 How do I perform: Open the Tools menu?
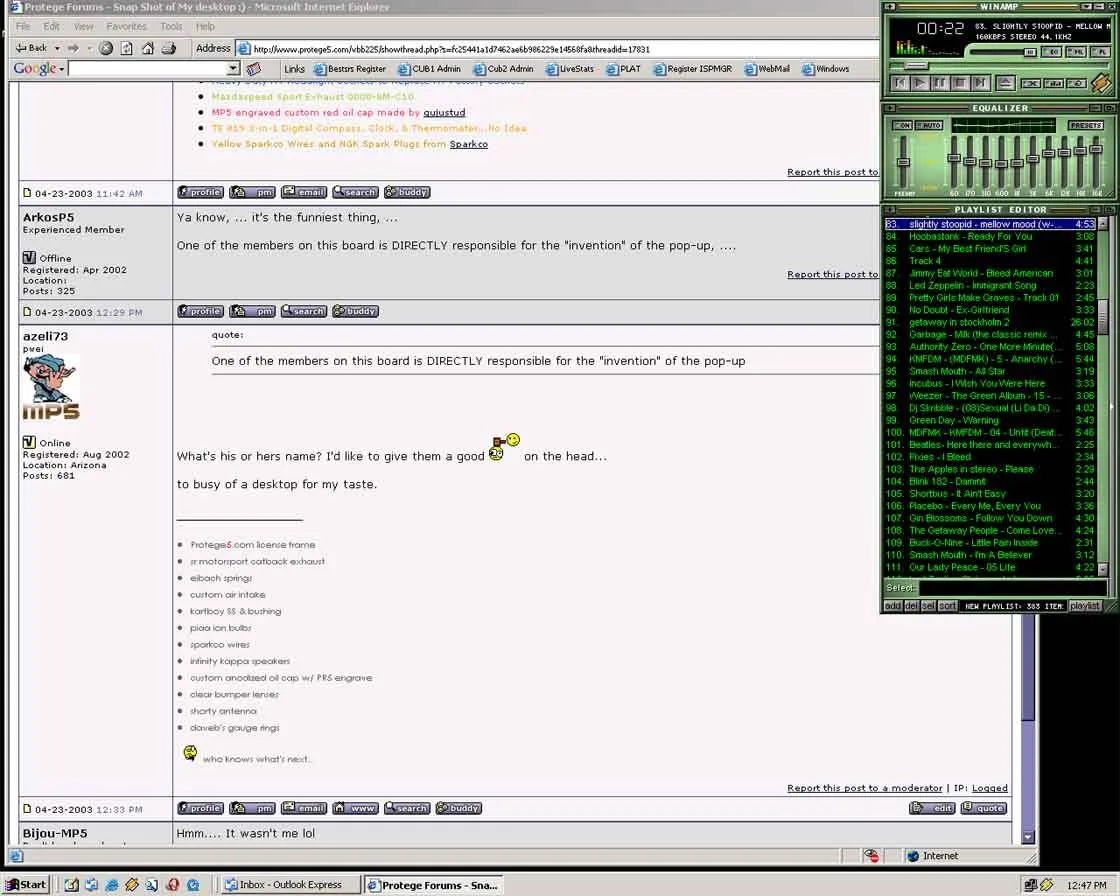pyautogui.click(x=170, y=26)
